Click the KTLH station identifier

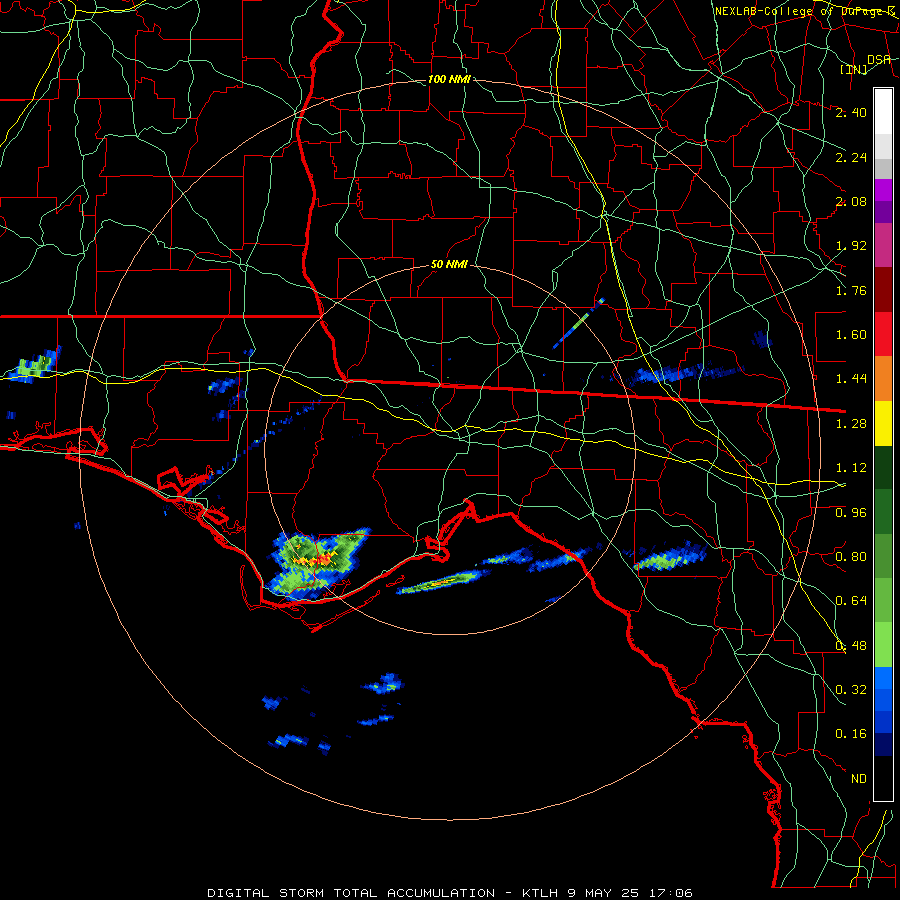(x=541, y=893)
